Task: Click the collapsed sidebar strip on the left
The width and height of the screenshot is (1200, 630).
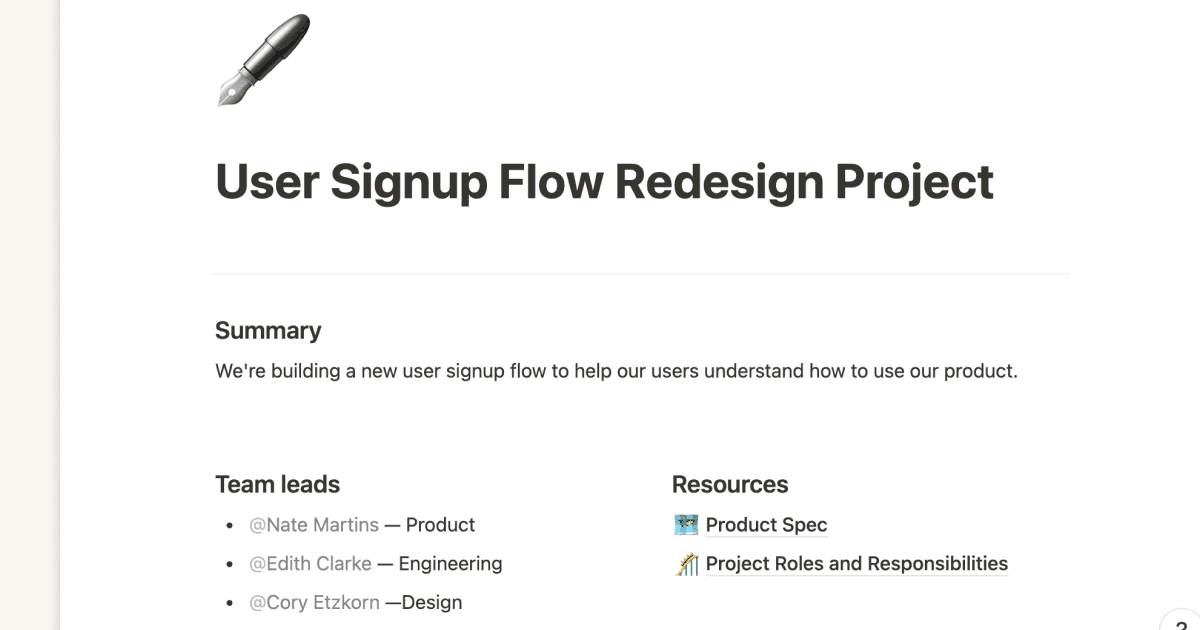Action: coord(30,315)
